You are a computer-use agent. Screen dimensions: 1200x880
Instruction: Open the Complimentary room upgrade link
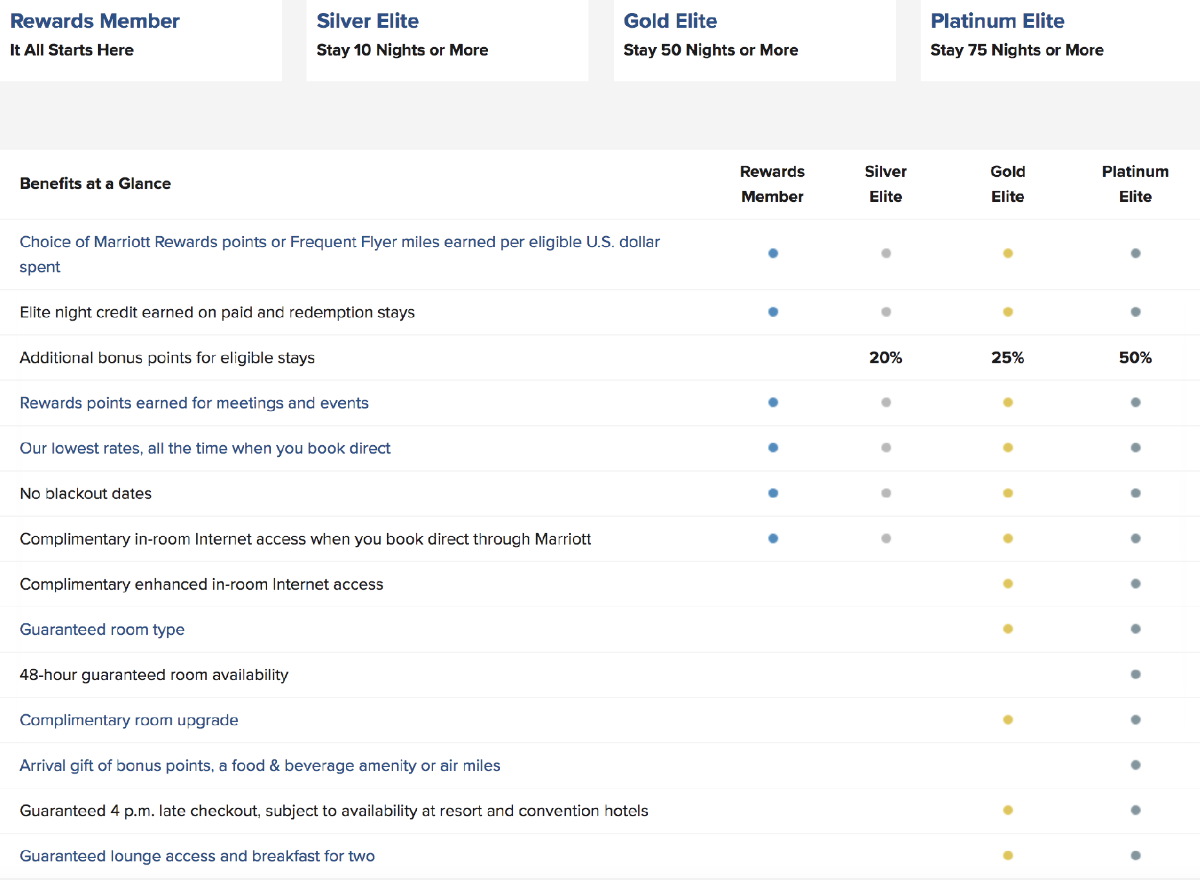[x=129, y=720]
